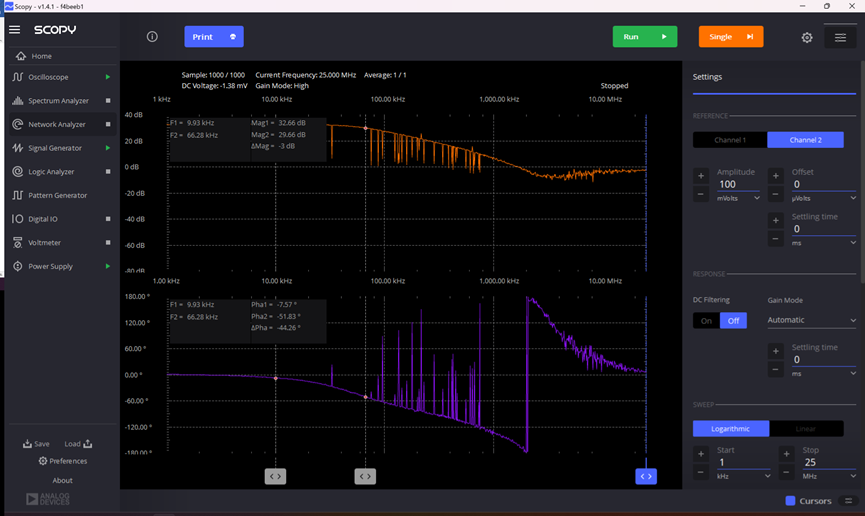Screen dimensions: 865x516
Task: Stop the Power Supply using its run indicator
Action: coord(108,266)
